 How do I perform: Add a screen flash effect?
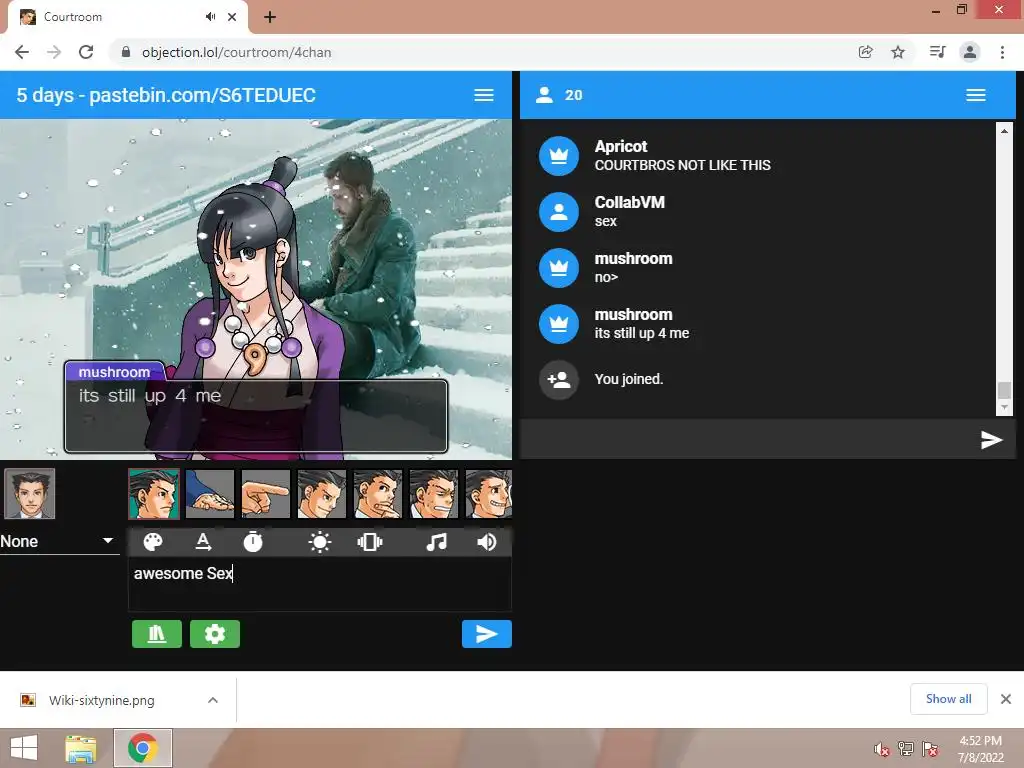[x=319, y=542]
